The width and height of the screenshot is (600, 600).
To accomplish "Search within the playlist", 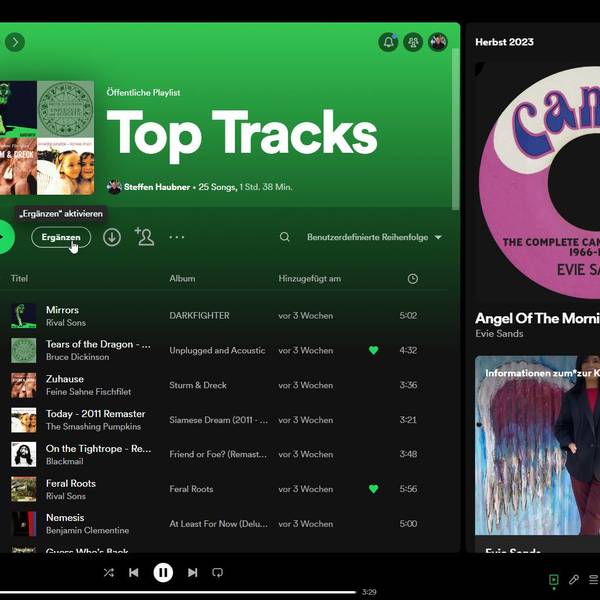I will point(284,237).
